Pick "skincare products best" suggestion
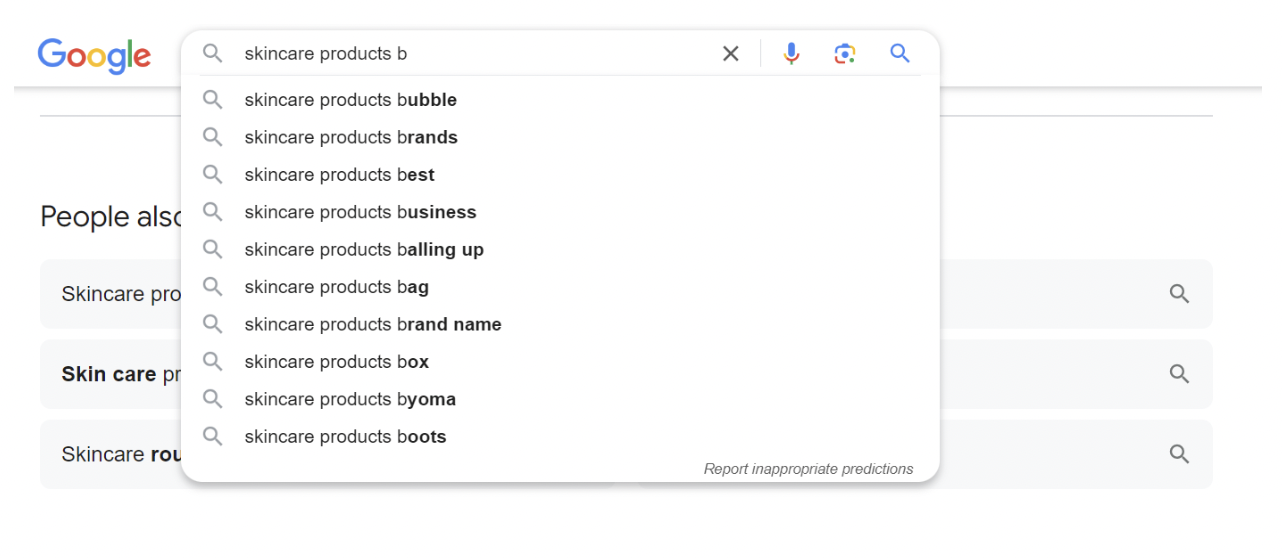The width and height of the screenshot is (1282, 558). 339,175
